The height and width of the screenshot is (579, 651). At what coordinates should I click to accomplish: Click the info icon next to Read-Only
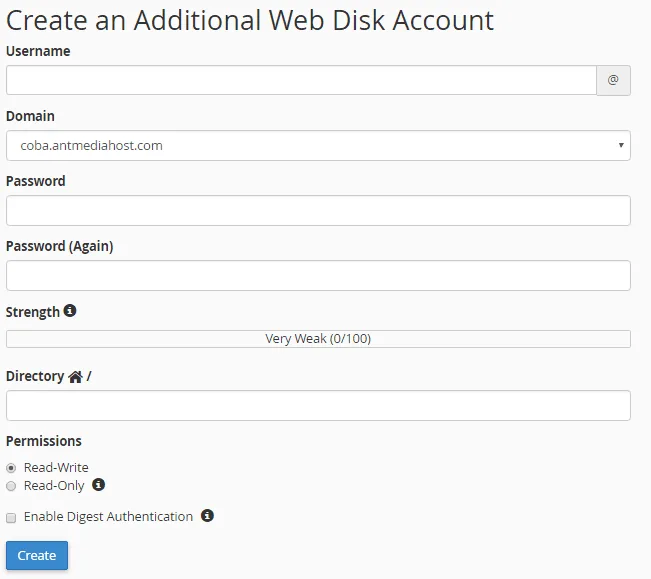[x=98, y=485]
